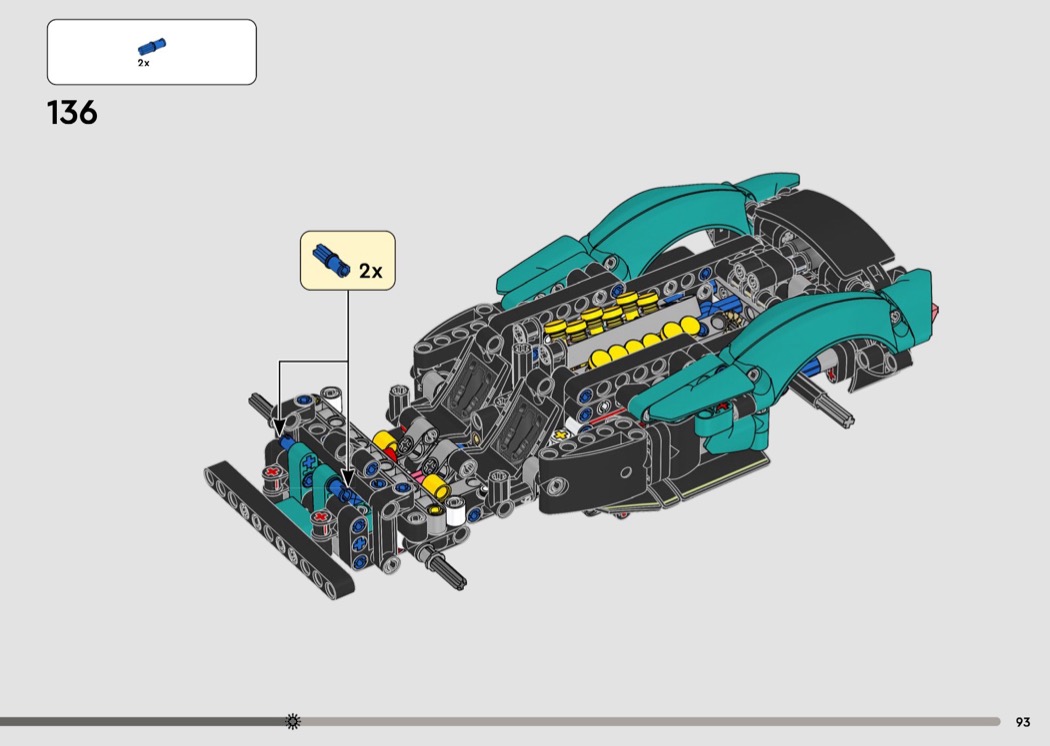The height and width of the screenshot is (746, 1050).
Task: Click the "2x" label in the yellow callout
Action: pyautogui.click(x=371, y=271)
